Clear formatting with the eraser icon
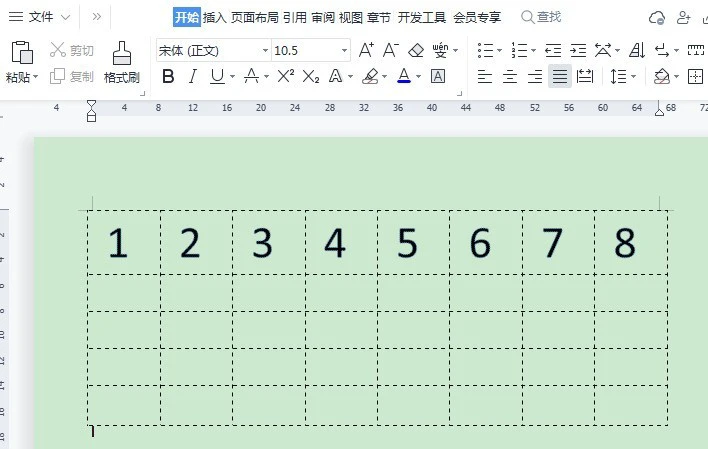The image size is (708, 449). 416,50
